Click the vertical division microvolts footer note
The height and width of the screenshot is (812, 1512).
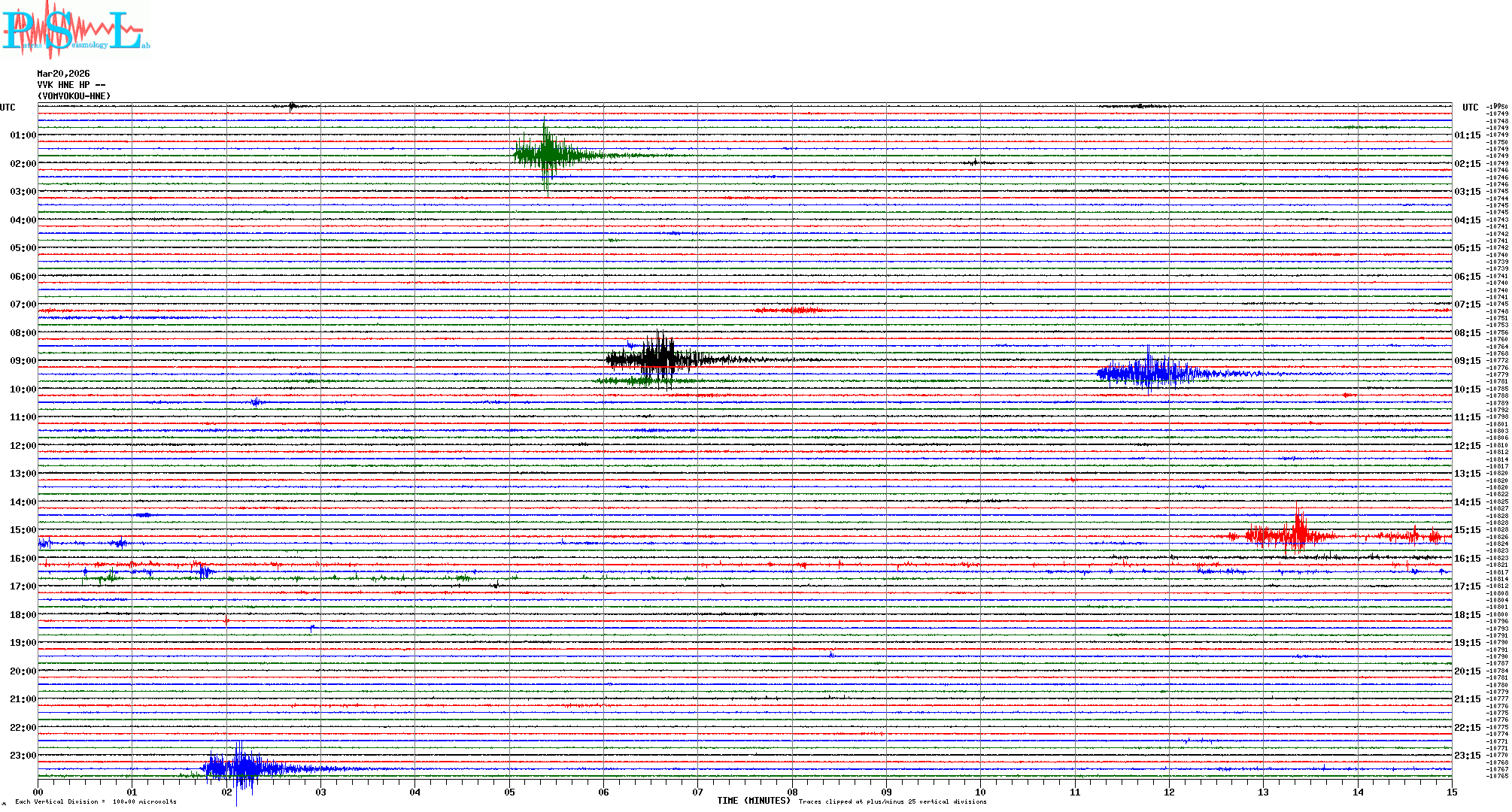(96, 801)
